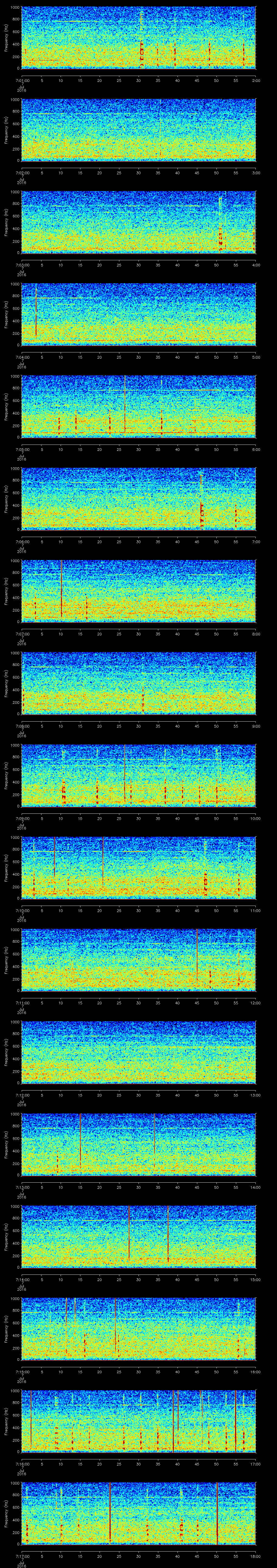Viewport: 277px width, 1568px height.
Task: Click the tall spike near second 26 in the 7:05:00 plot
Action: pyautogui.click(x=124, y=405)
